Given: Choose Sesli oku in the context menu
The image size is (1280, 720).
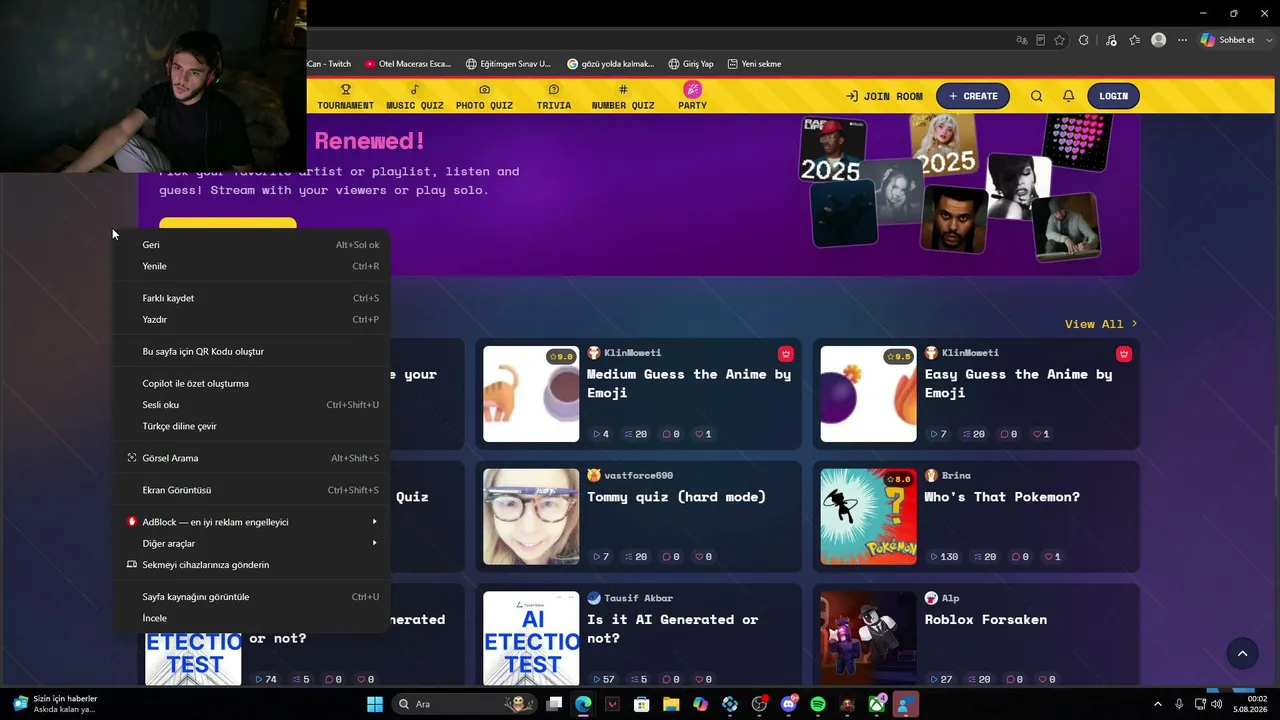Looking at the screenshot, I should click(x=253, y=405).
